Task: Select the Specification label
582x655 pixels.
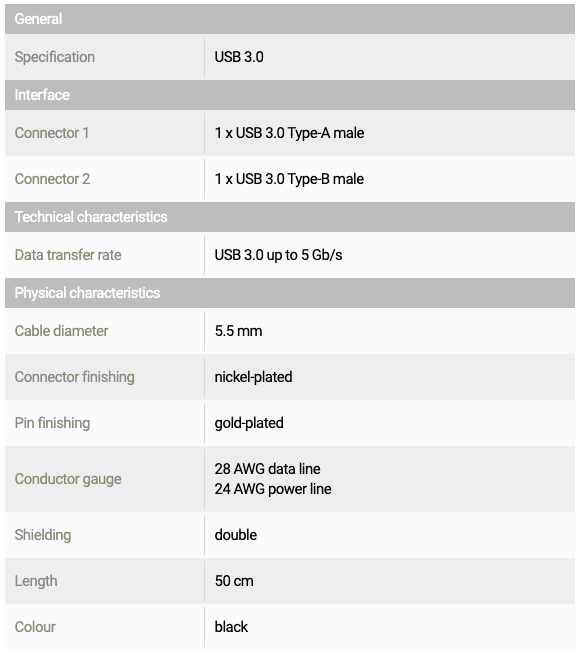Action: (55, 57)
